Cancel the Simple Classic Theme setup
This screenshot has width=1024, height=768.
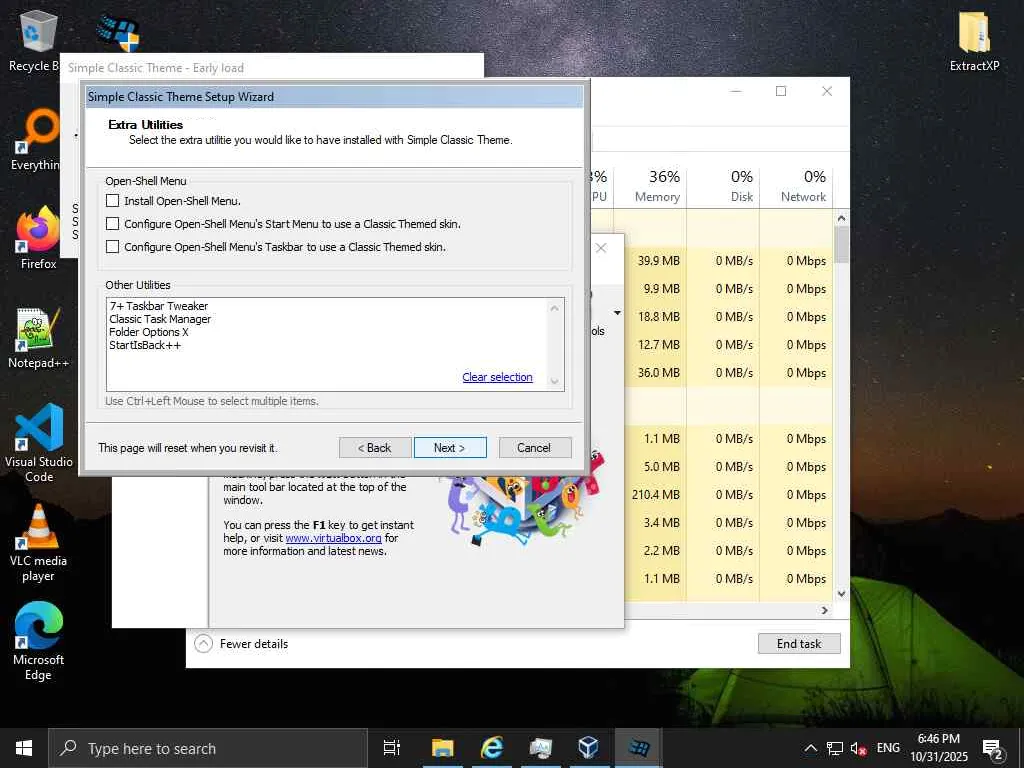coord(535,447)
